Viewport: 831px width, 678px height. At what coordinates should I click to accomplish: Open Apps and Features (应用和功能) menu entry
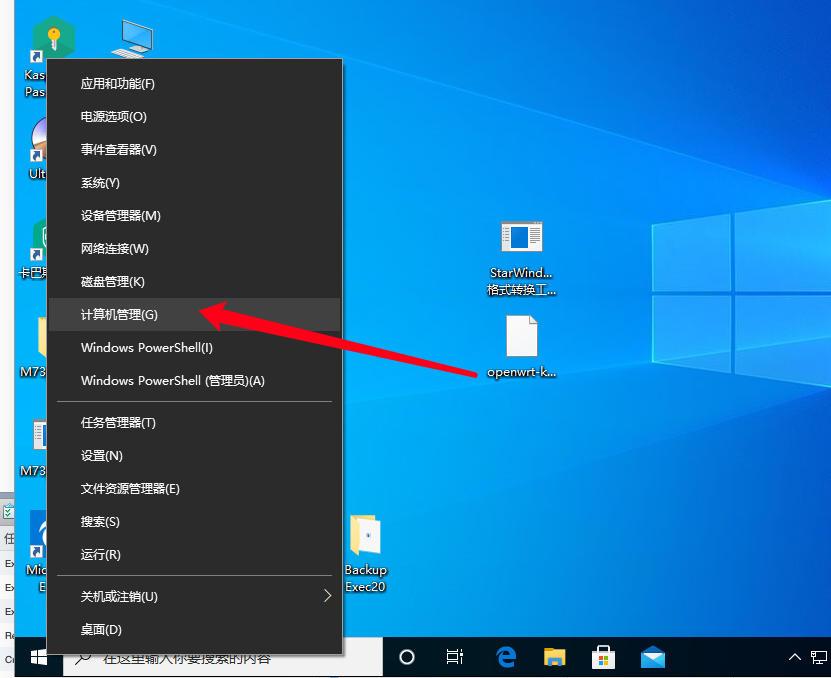tap(195, 84)
